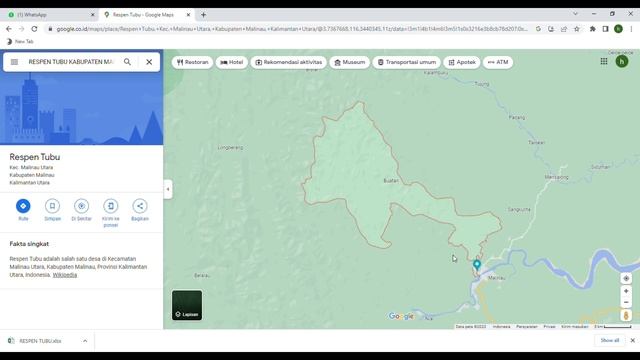This screenshot has height=360, width=640.
Task: Expand RESPEN TUBU.xlsx download options arrow
Action: pos(85,341)
